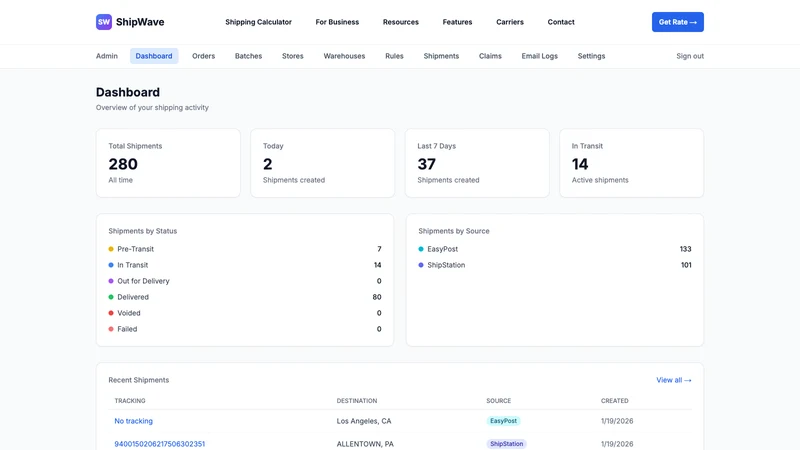Click the Shipments by Status heading
This screenshot has height=450, width=800.
click(142, 231)
